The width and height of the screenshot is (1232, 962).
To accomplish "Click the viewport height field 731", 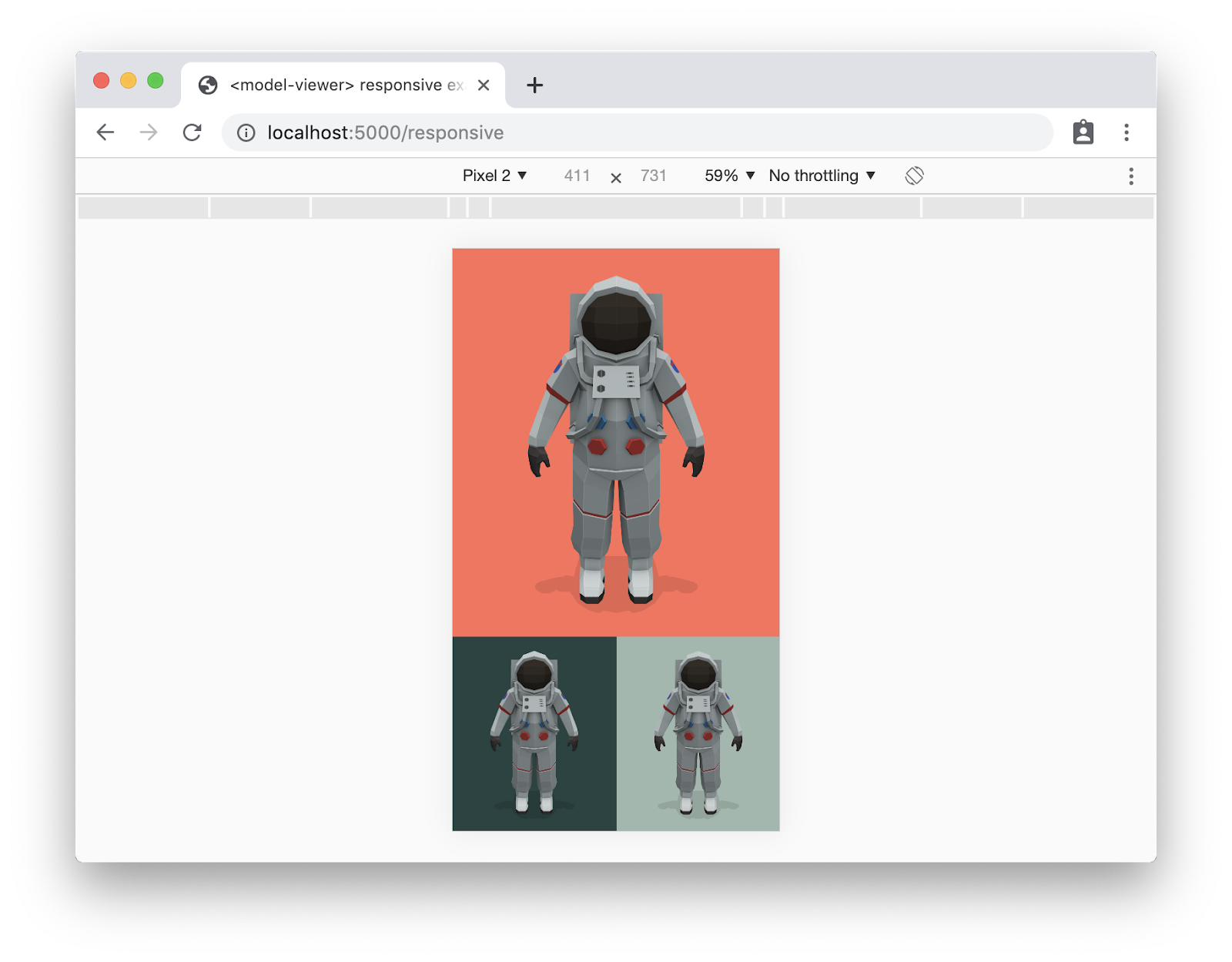I will (x=653, y=176).
